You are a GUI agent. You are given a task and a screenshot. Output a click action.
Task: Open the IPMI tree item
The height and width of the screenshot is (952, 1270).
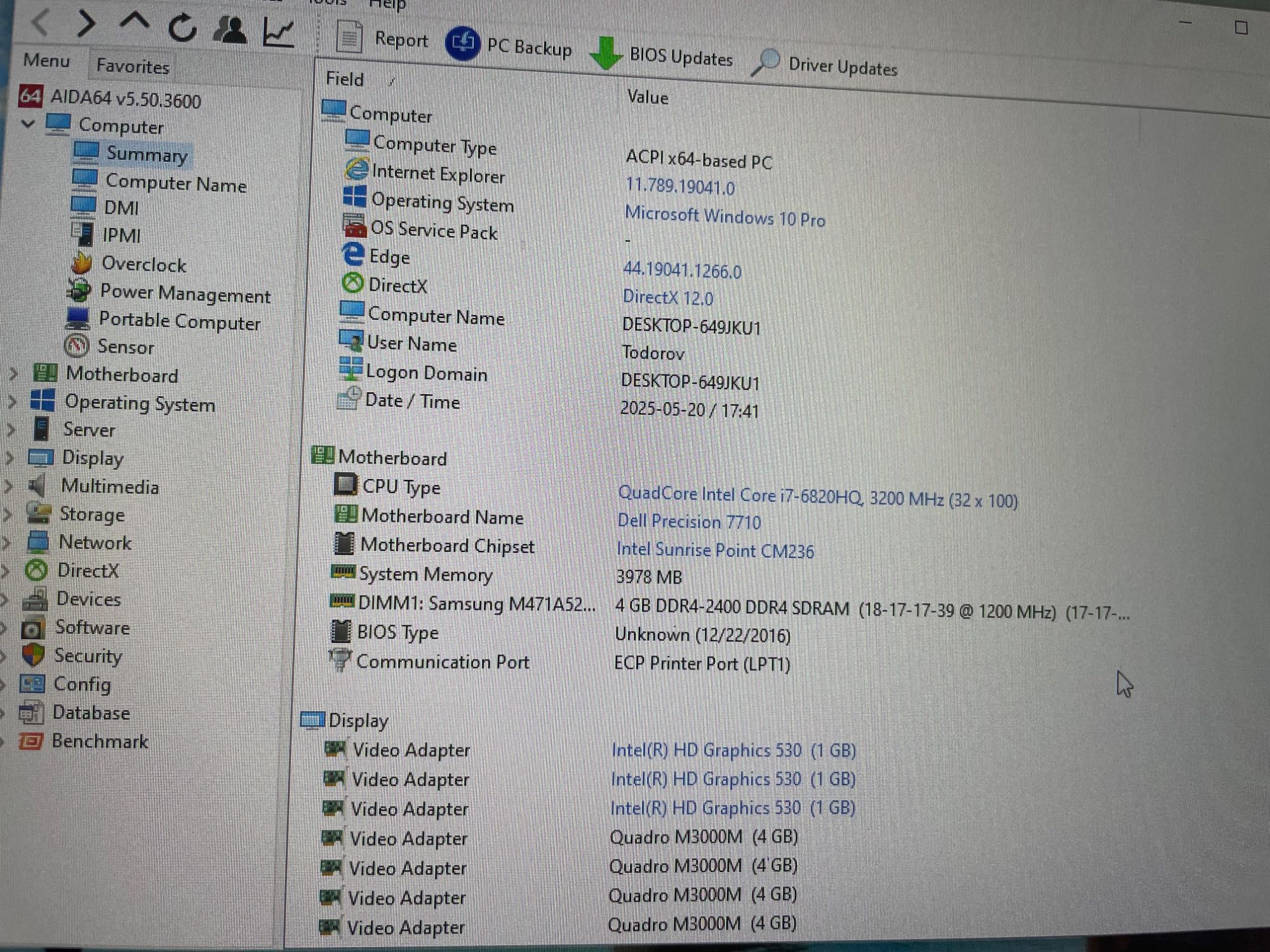point(105,235)
